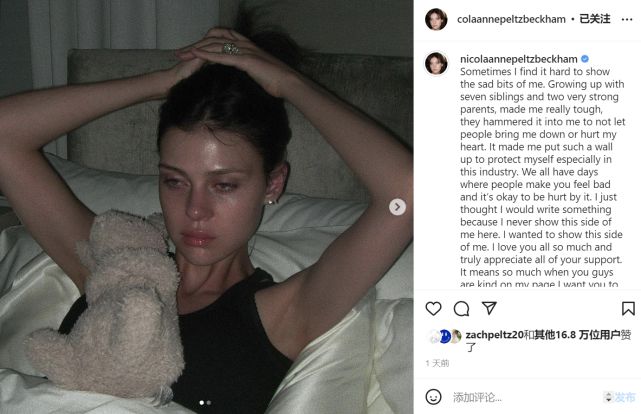
Task: Click the 1 天前 post timestamp
Action: click(x=437, y=363)
